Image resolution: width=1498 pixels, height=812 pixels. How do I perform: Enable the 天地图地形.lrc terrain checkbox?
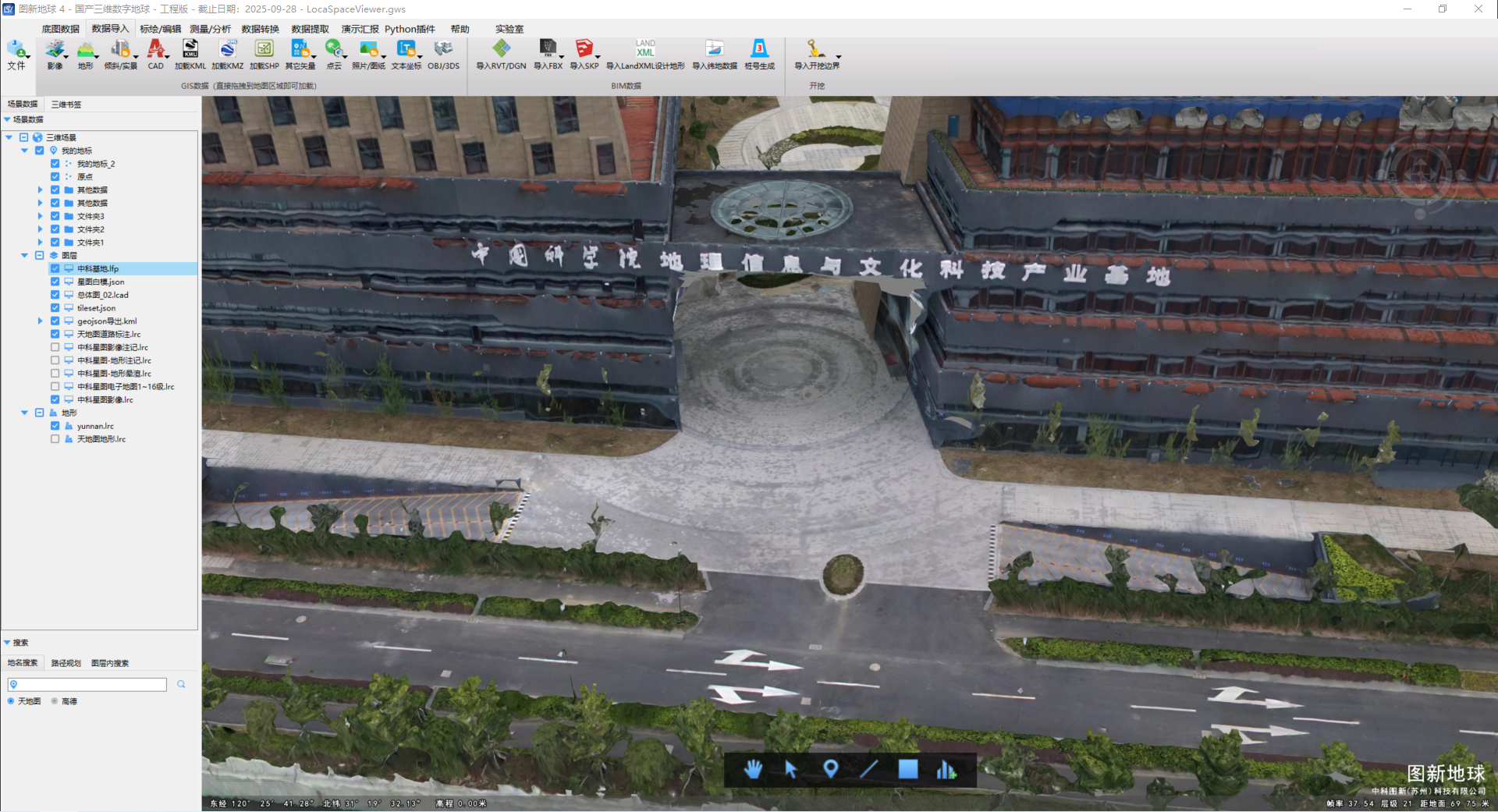55,439
